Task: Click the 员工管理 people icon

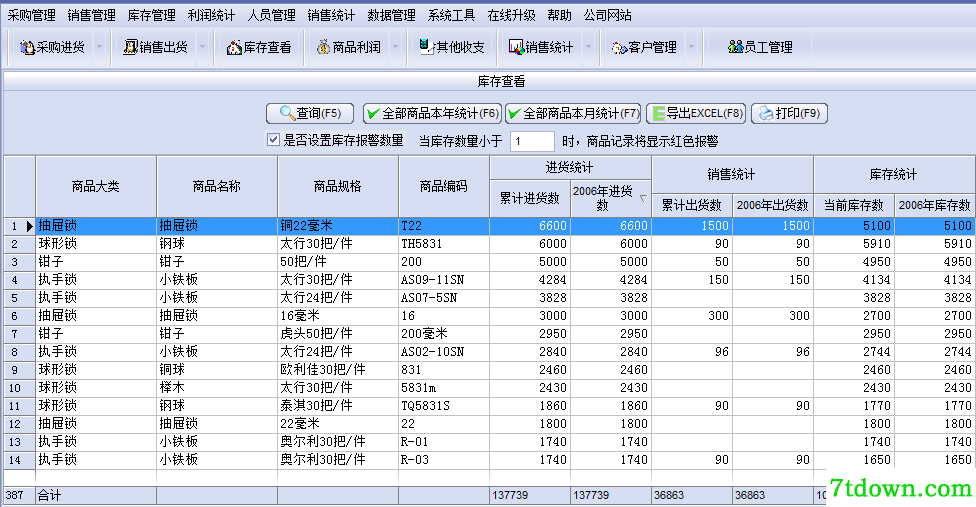Action: click(x=736, y=47)
